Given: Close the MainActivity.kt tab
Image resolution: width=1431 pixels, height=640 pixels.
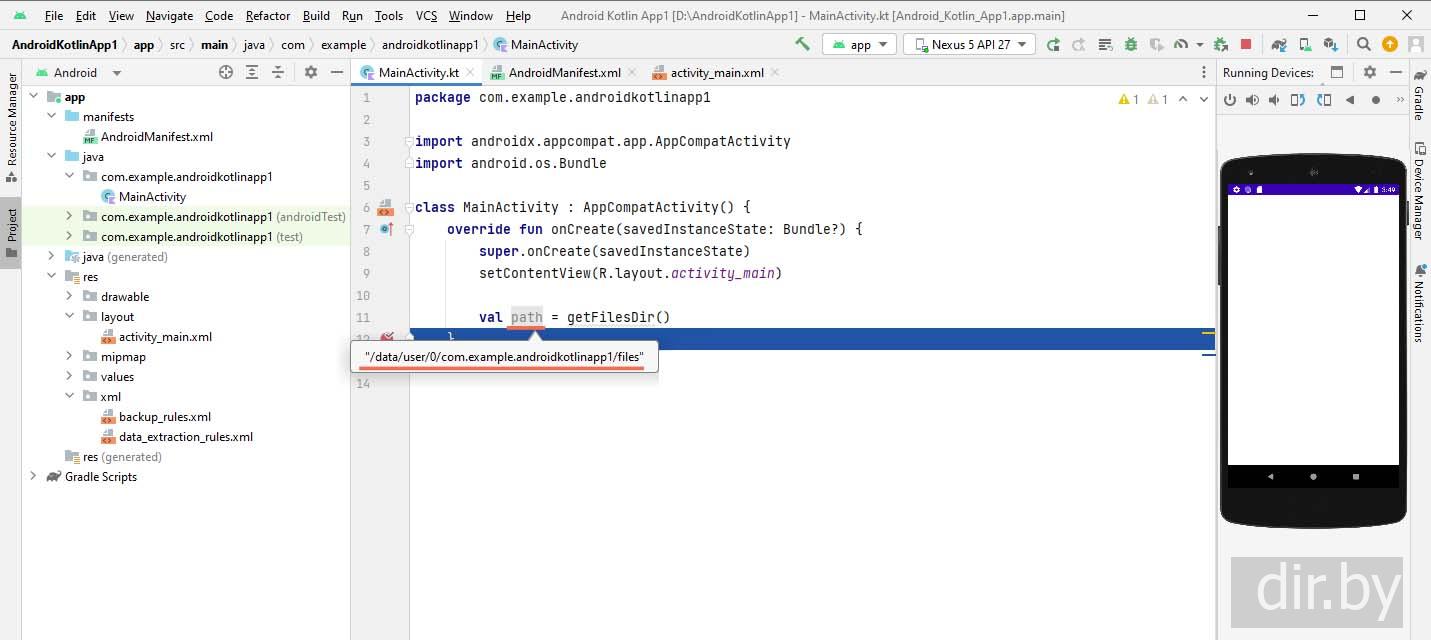Looking at the screenshot, I should pyautogui.click(x=468, y=72).
